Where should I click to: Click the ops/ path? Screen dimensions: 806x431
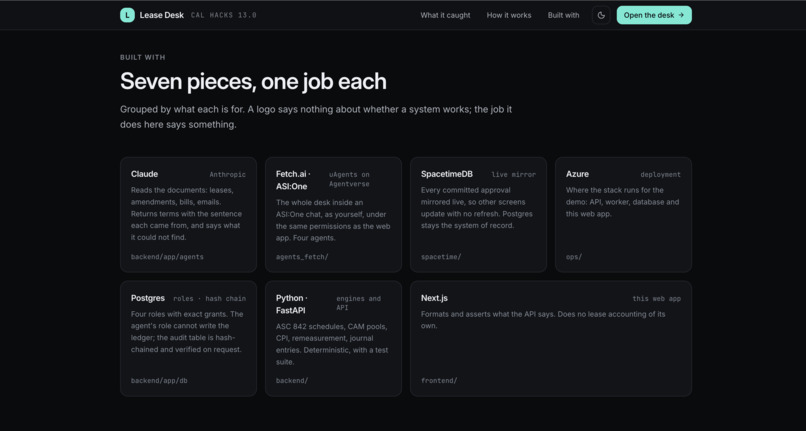pos(574,257)
